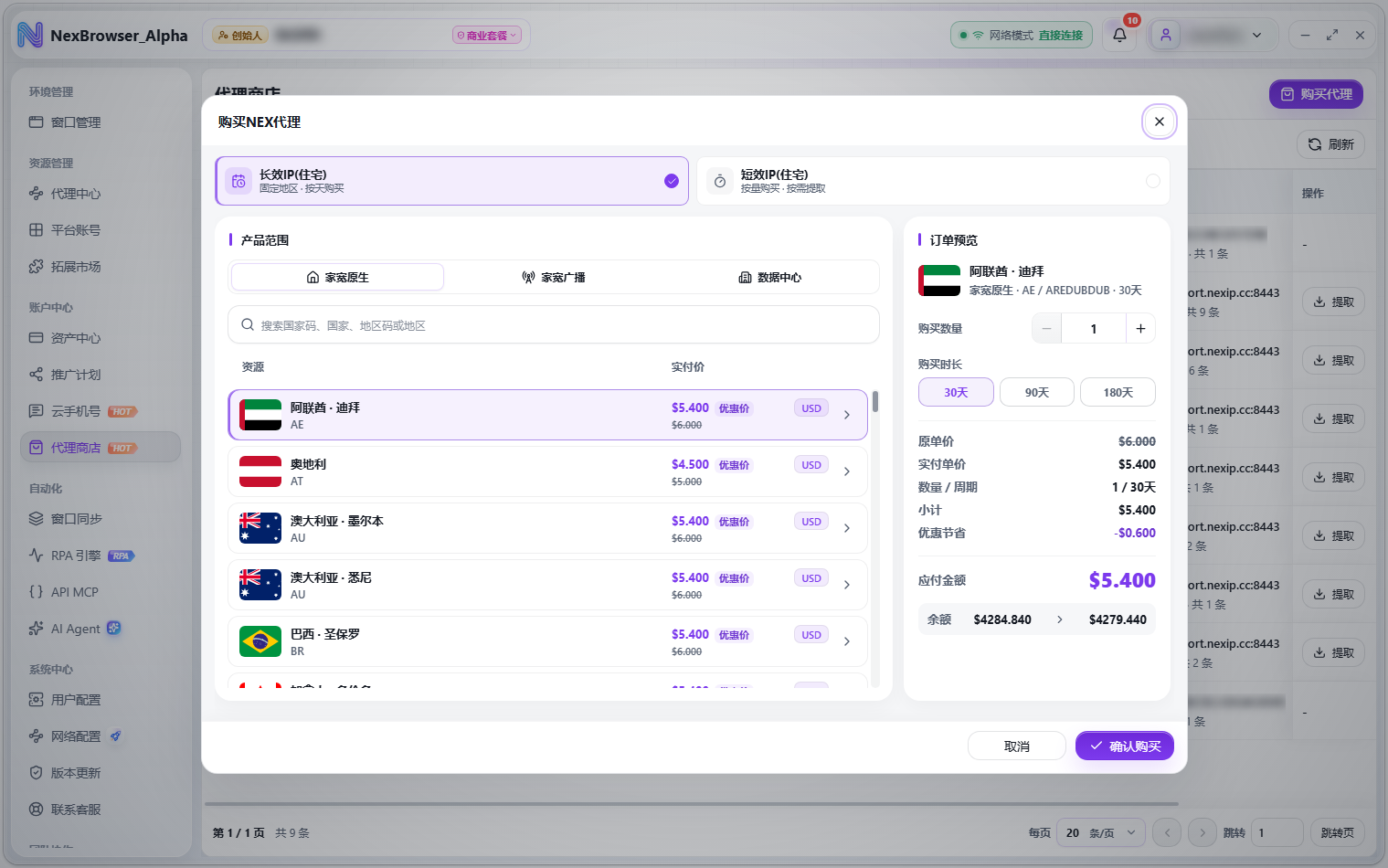Open the user avatar icon
Screen dimensions: 1388x868
(x=1166, y=36)
